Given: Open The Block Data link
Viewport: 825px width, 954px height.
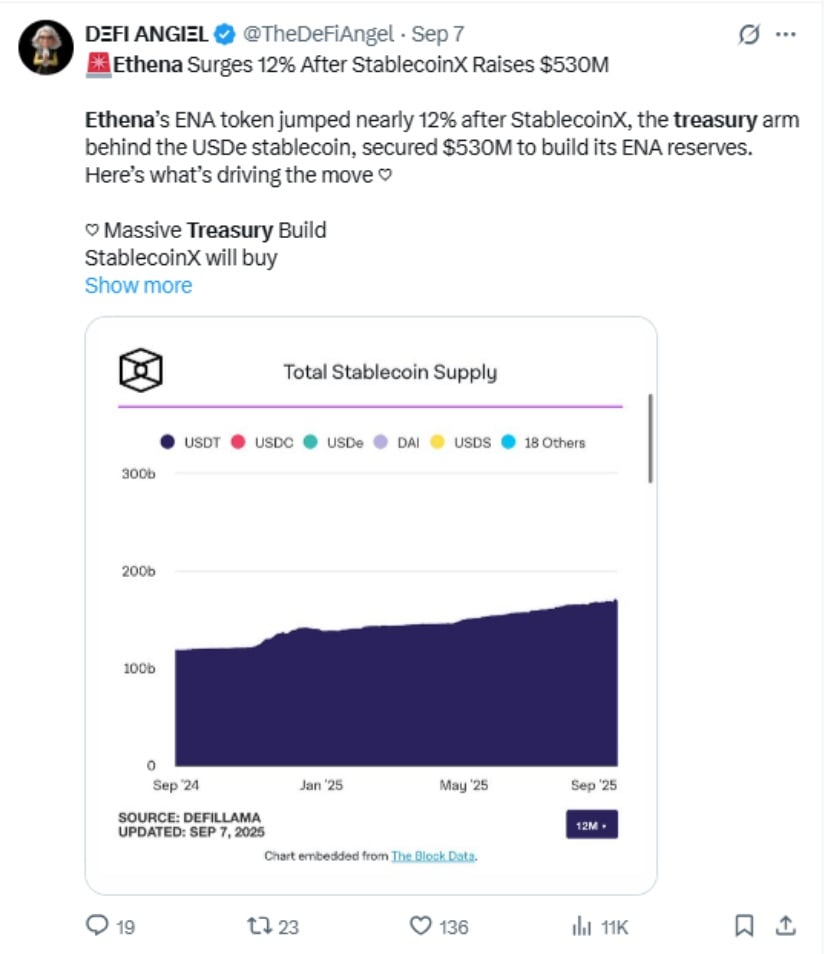Looking at the screenshot, I should click(433, 856).
